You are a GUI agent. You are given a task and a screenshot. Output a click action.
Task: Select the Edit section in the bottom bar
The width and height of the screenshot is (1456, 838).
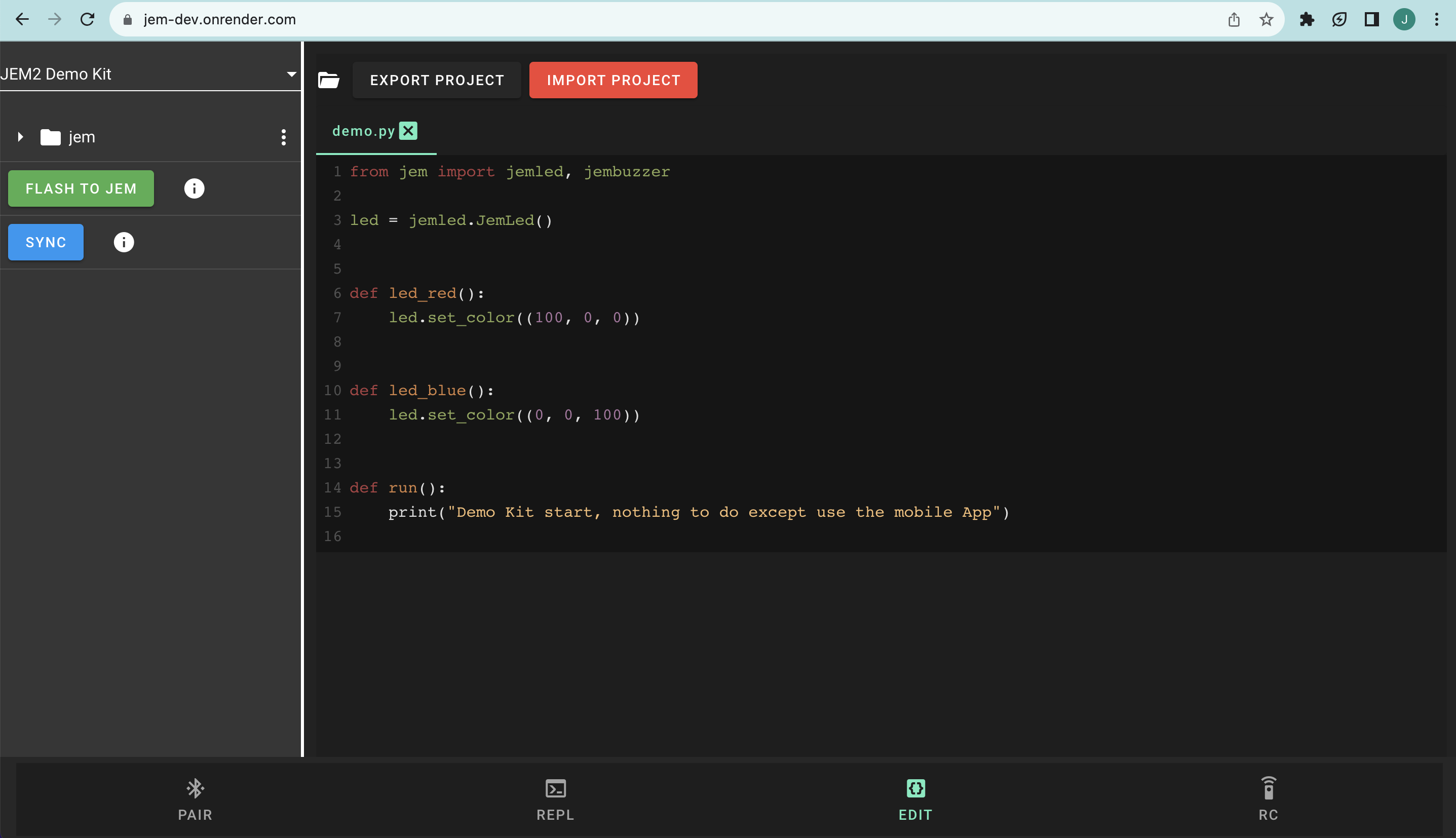[915, 798]
